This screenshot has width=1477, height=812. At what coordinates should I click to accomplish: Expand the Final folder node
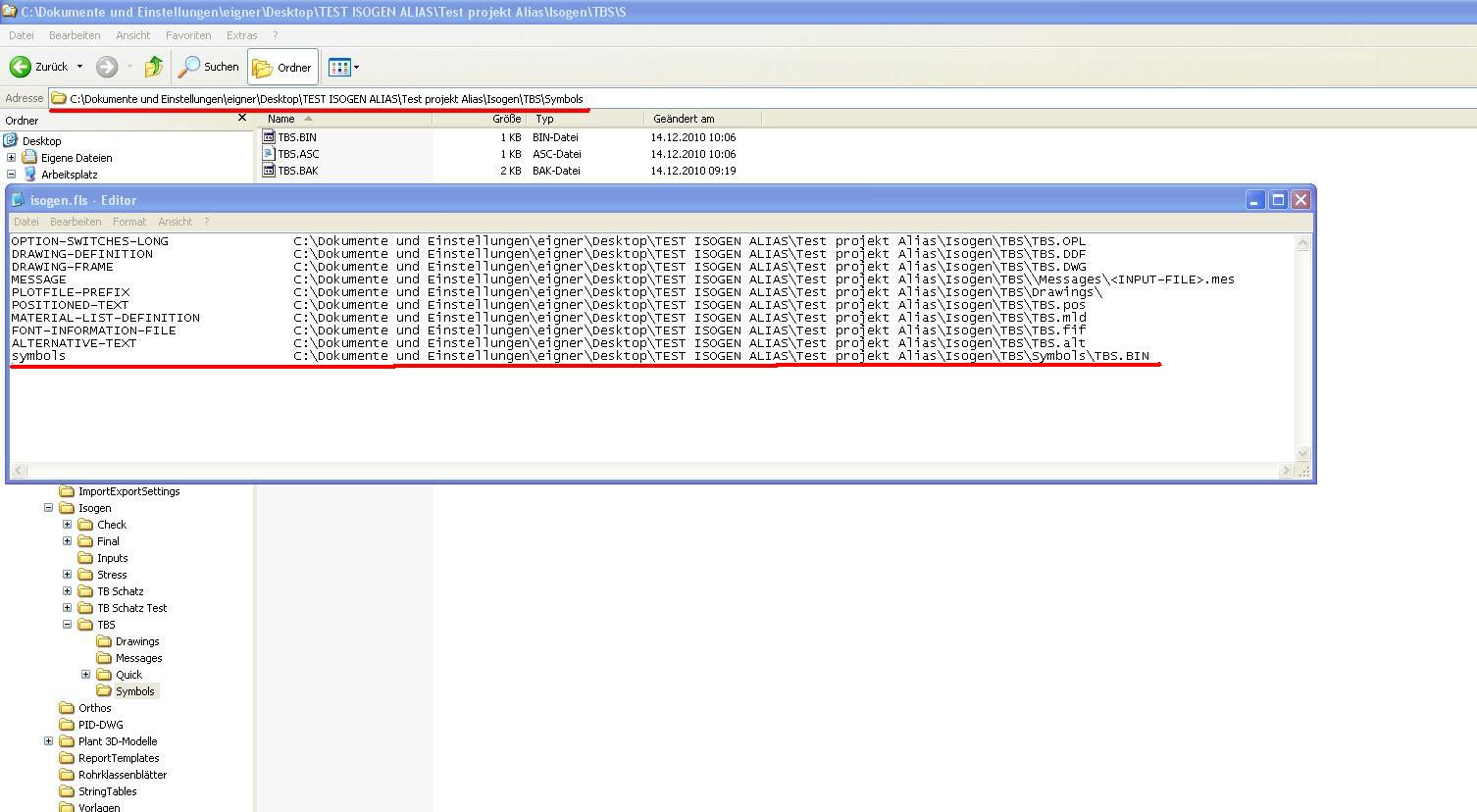(x=68, y=541)
